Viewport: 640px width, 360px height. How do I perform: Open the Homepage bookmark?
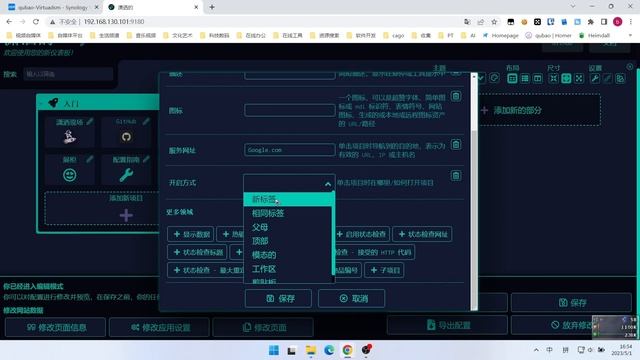500,36
